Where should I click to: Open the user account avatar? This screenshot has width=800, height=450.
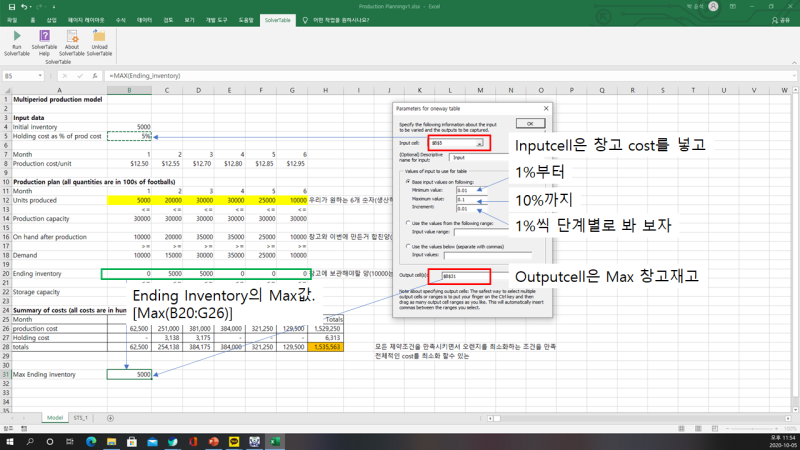713,6
